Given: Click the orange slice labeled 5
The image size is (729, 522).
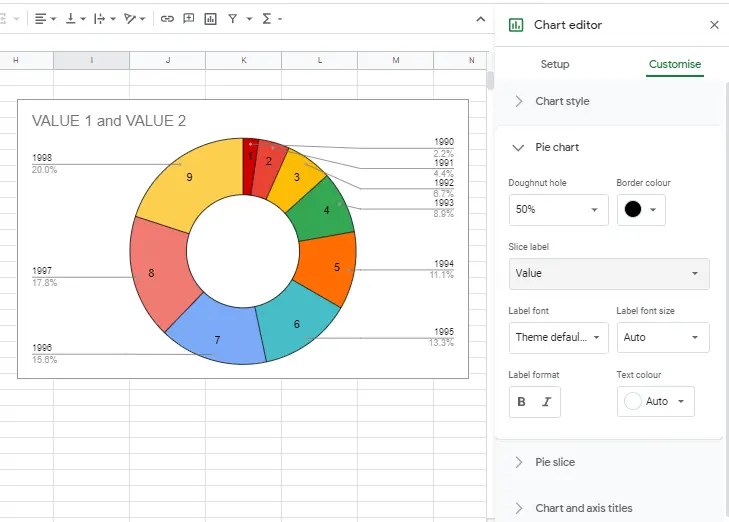Looking at the screenshot, I should (x=332, y=267).
